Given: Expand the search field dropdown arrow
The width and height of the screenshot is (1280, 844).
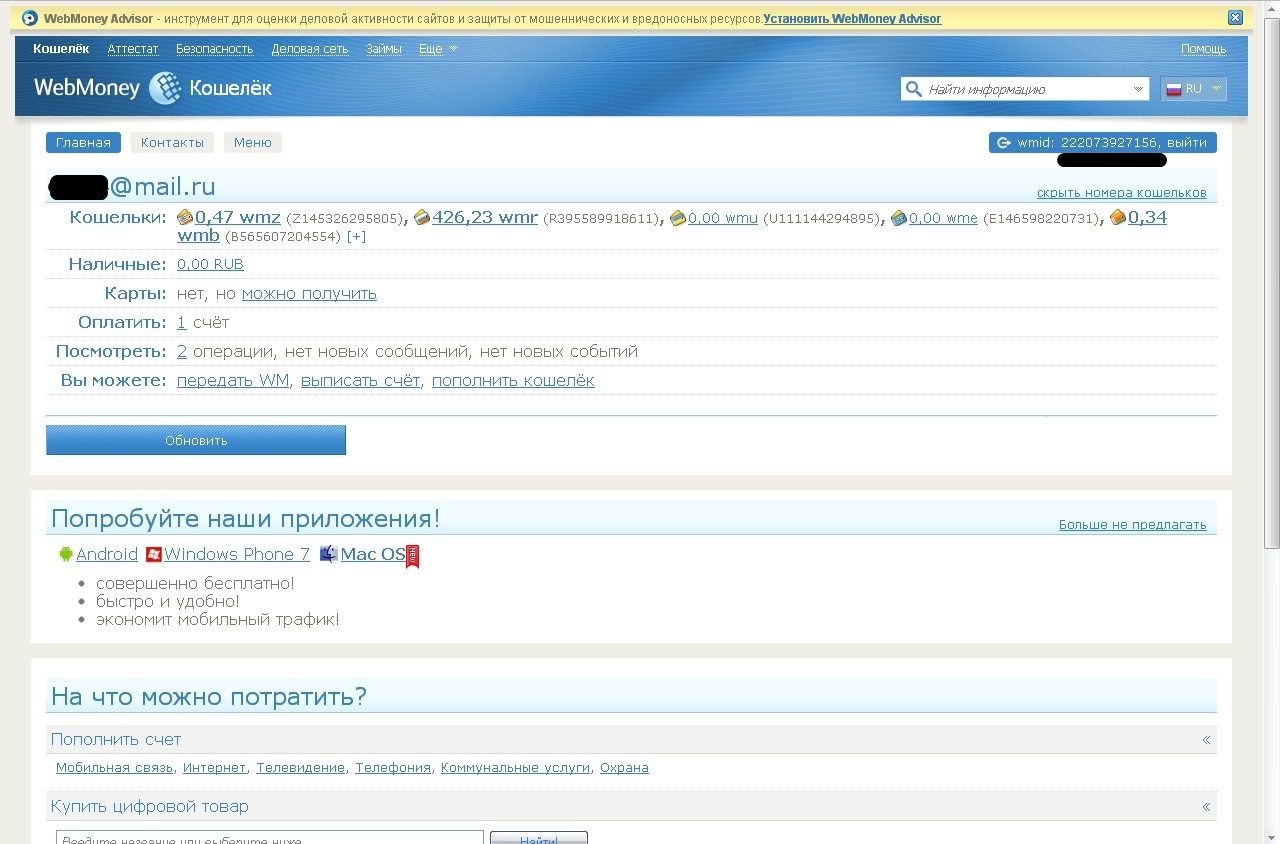Looking at the screenshot, I should tap(1139, 89).
